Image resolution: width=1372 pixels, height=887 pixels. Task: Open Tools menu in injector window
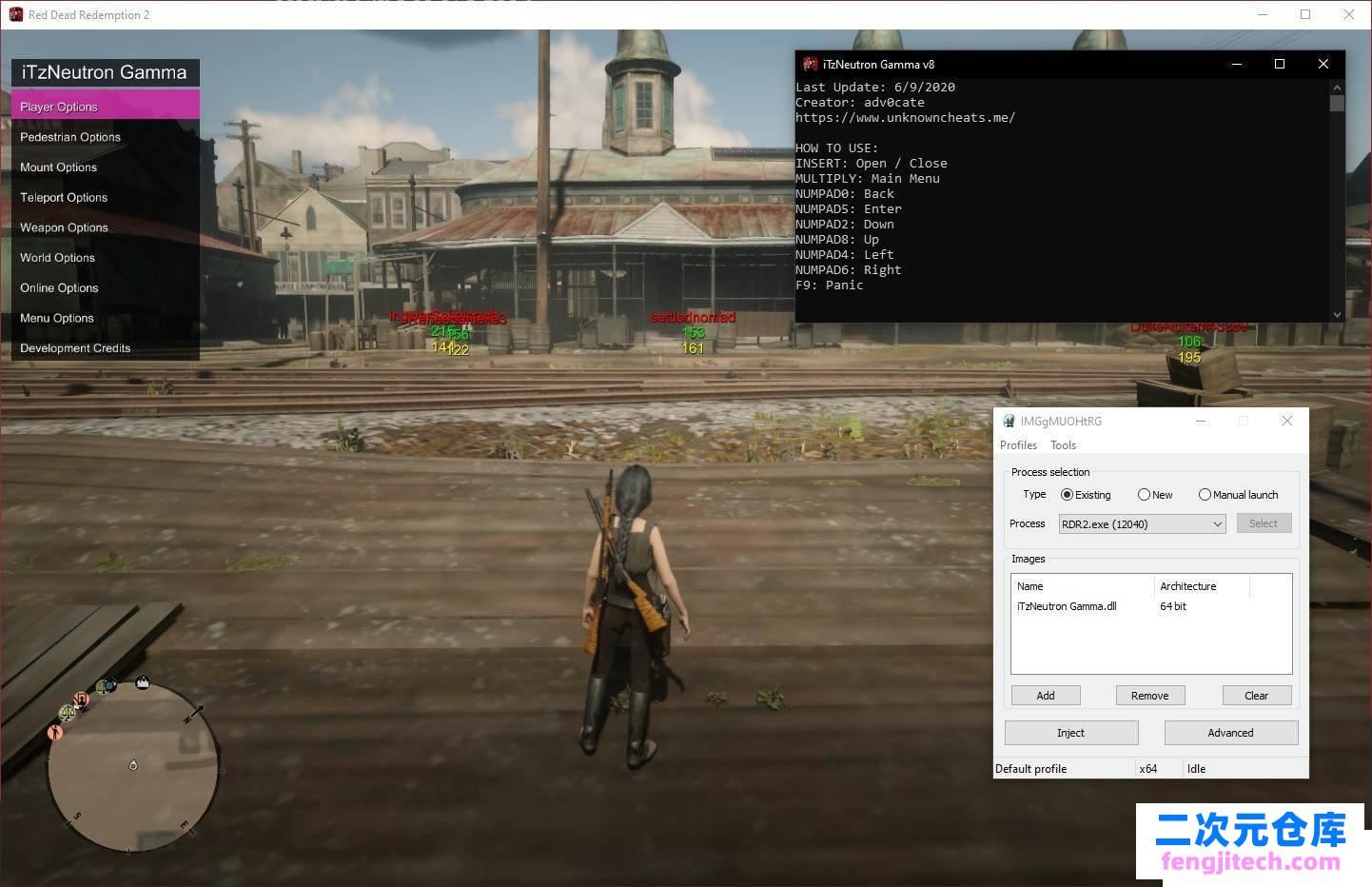[x=1063, y=445]
